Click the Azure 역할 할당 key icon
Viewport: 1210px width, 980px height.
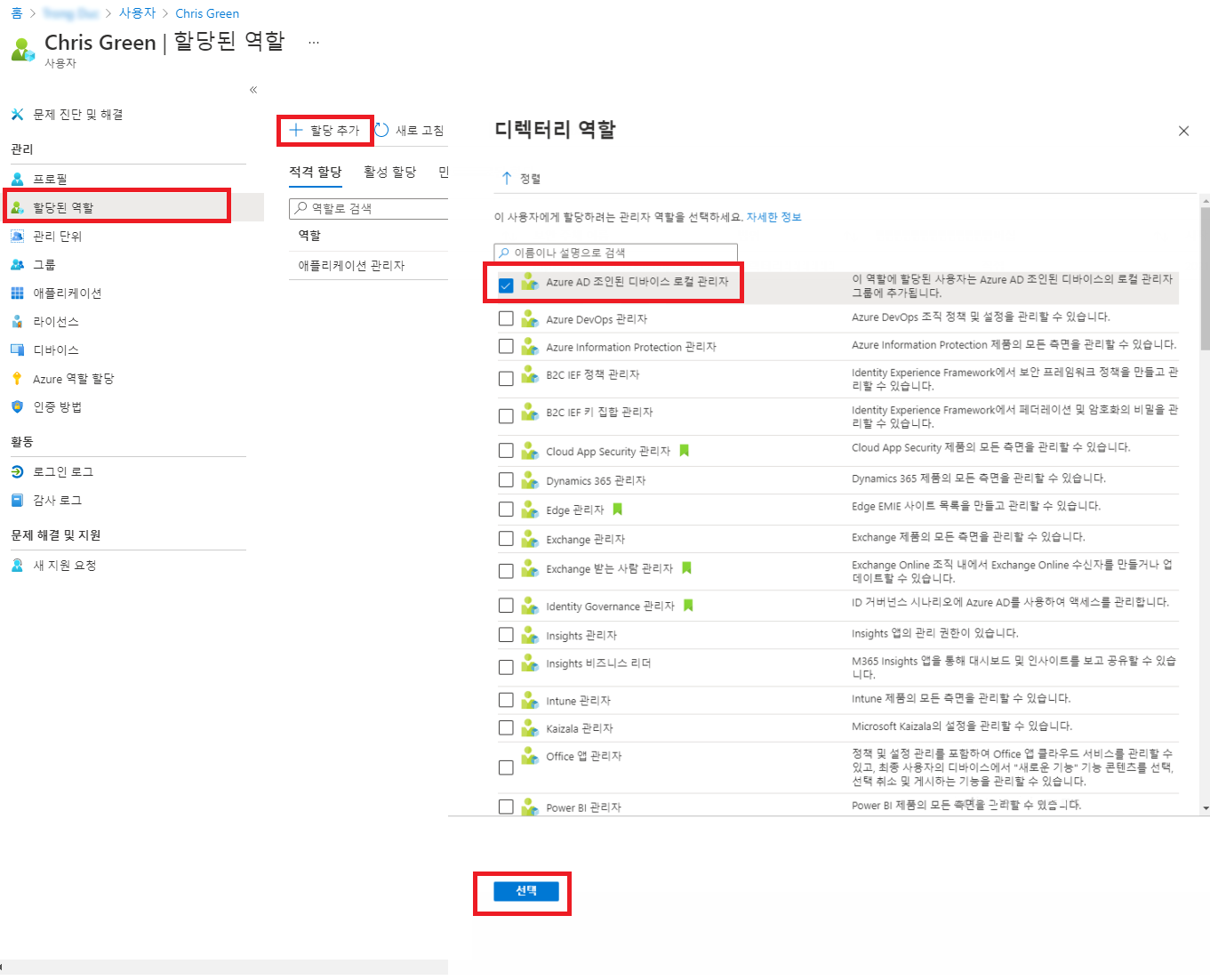(17, 378)
